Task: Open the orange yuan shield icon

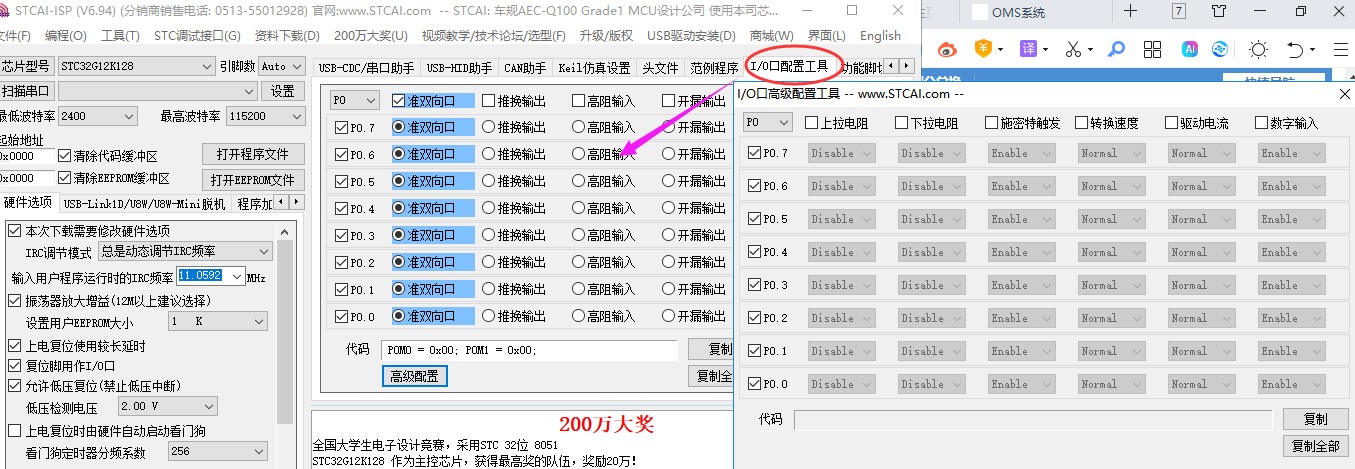Action: (x=985, y=49)
